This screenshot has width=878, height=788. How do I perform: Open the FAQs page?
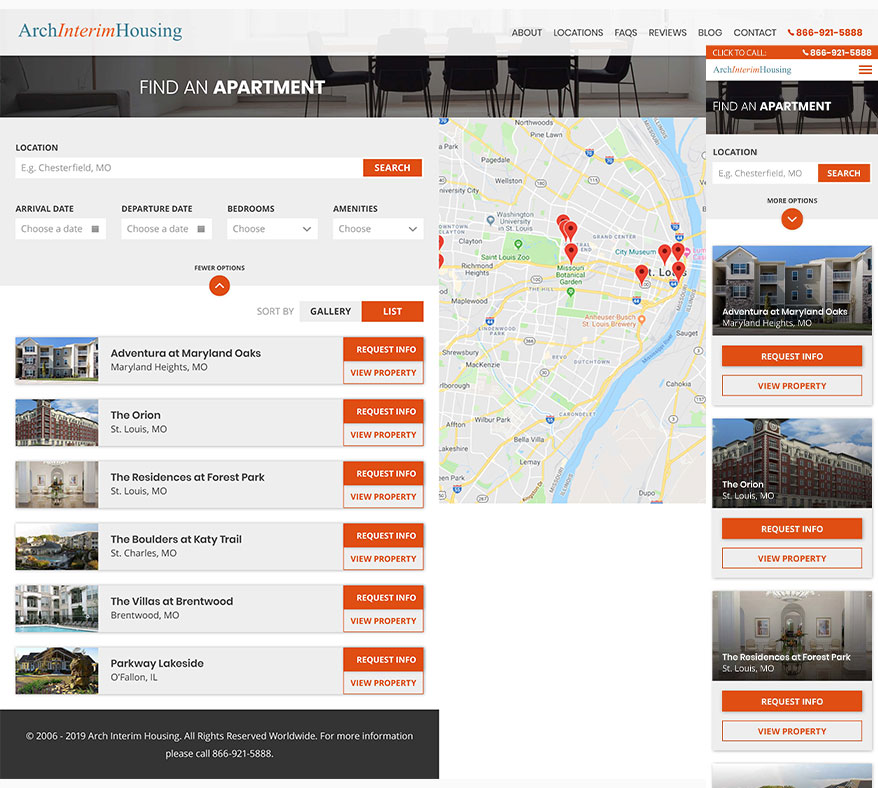625,32
